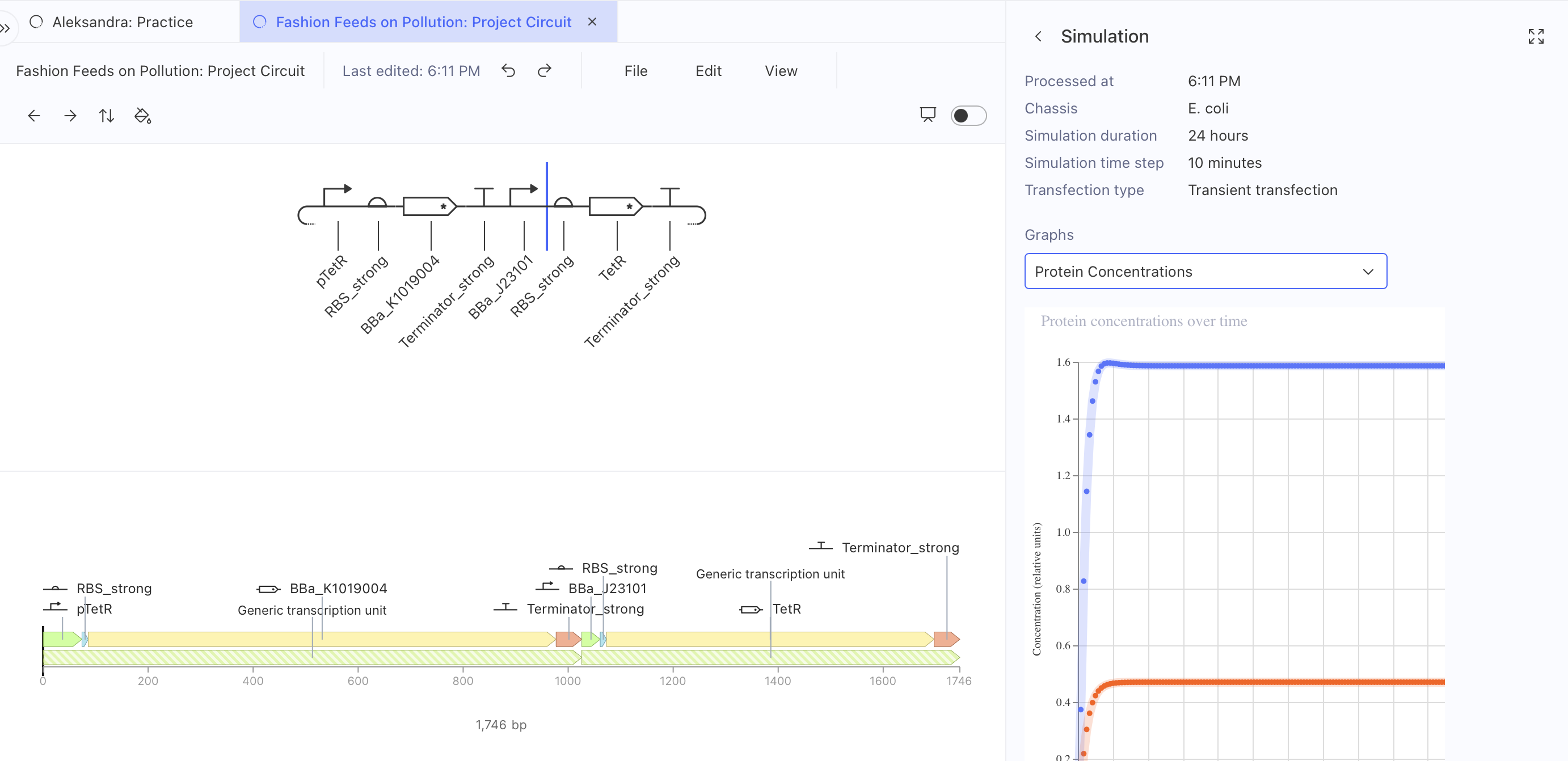Click the project title Fashion Feeds on Pollution
The image size is (1568, 761).
[x=160, y=71]
